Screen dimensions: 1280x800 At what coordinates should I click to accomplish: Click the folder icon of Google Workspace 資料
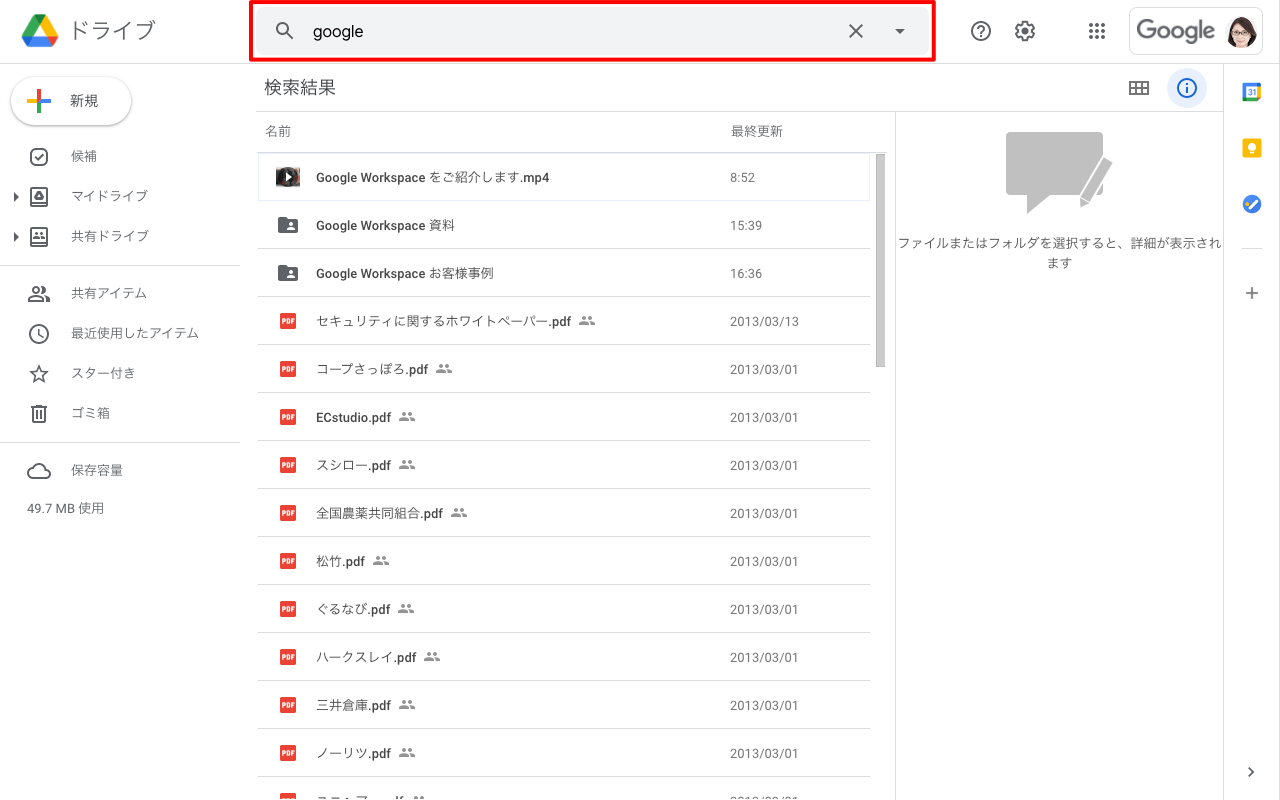pyautogui.click(x=288, y=225)
